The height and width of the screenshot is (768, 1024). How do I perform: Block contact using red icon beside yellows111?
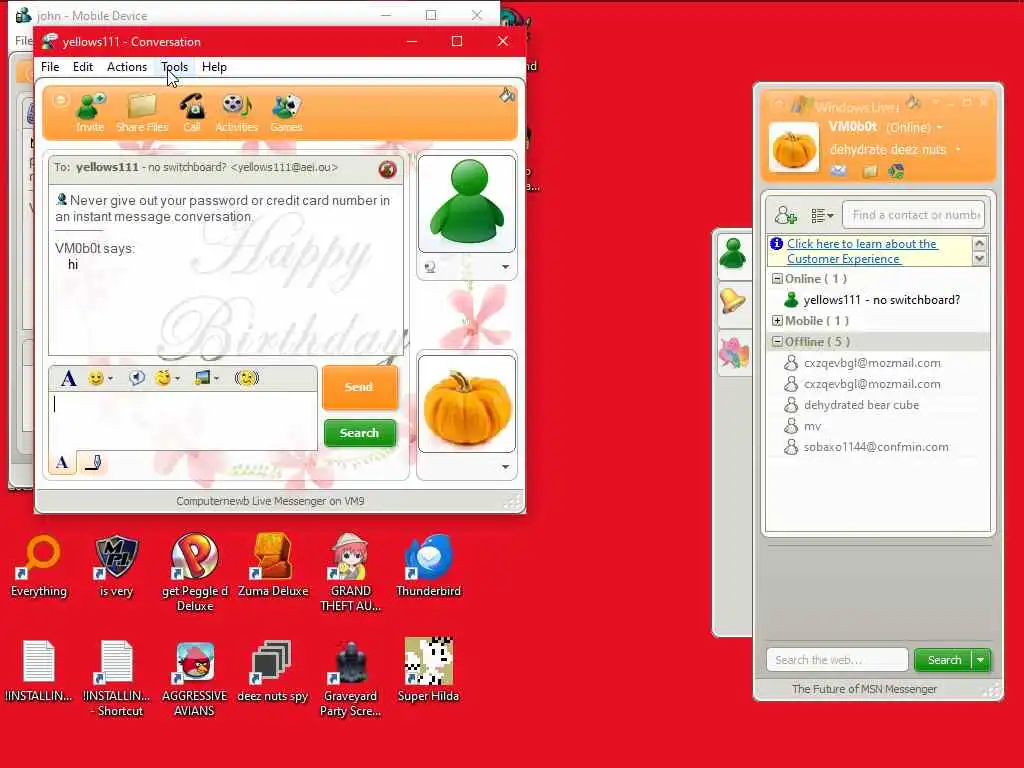387,170
